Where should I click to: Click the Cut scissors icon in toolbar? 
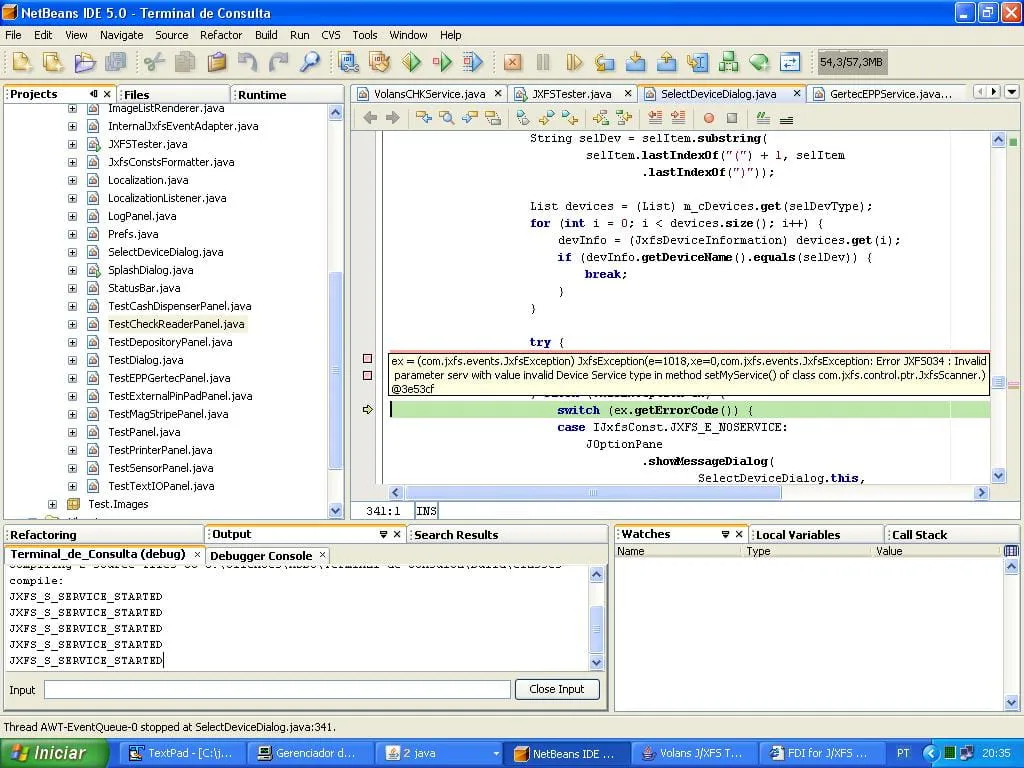(x=154, y=62)
